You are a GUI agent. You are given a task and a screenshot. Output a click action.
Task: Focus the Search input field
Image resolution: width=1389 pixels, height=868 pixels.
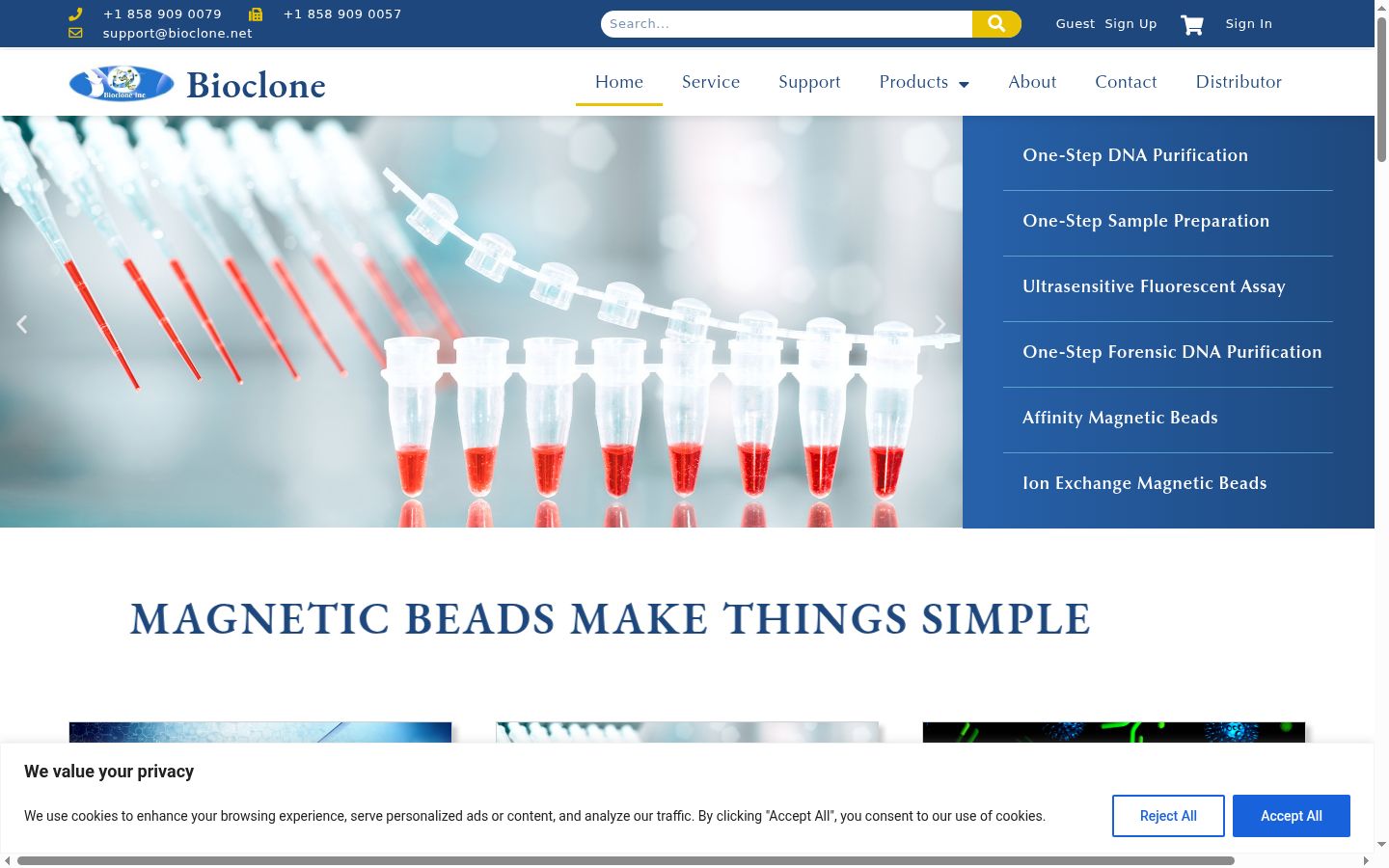786,24
